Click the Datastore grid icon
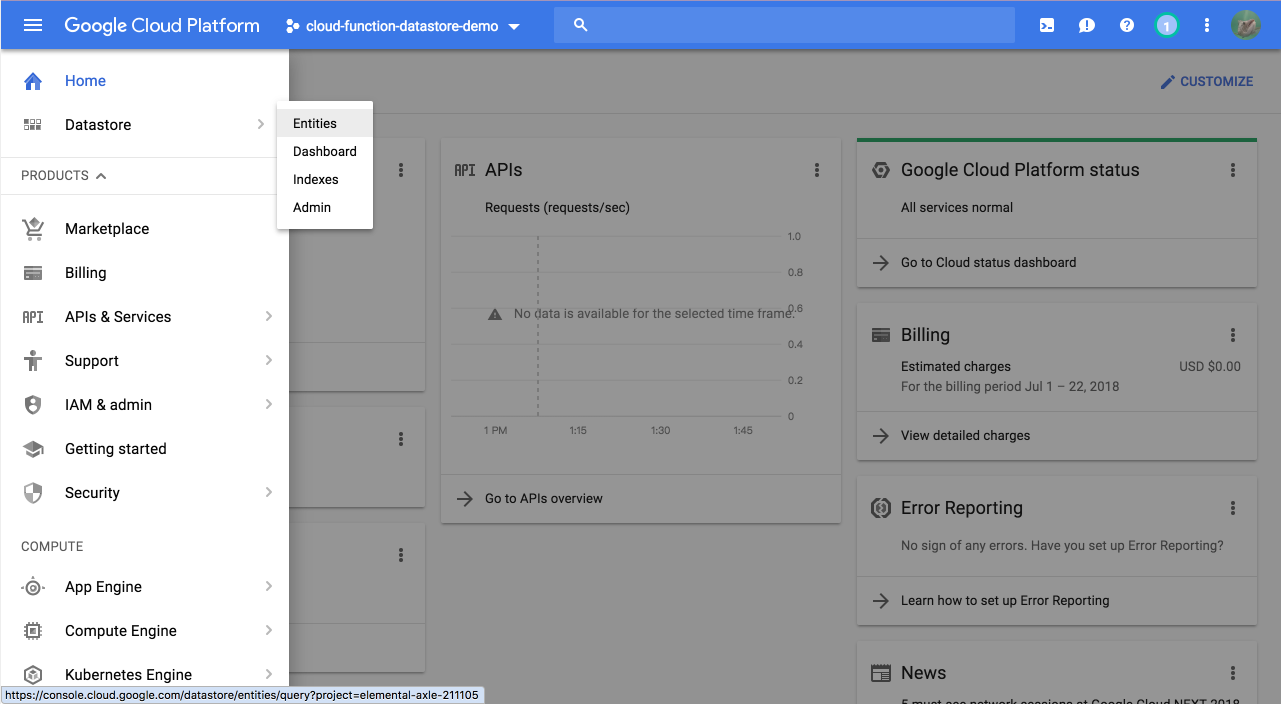The height and width of the screenshot is (704, 1281). pos(33,125)
